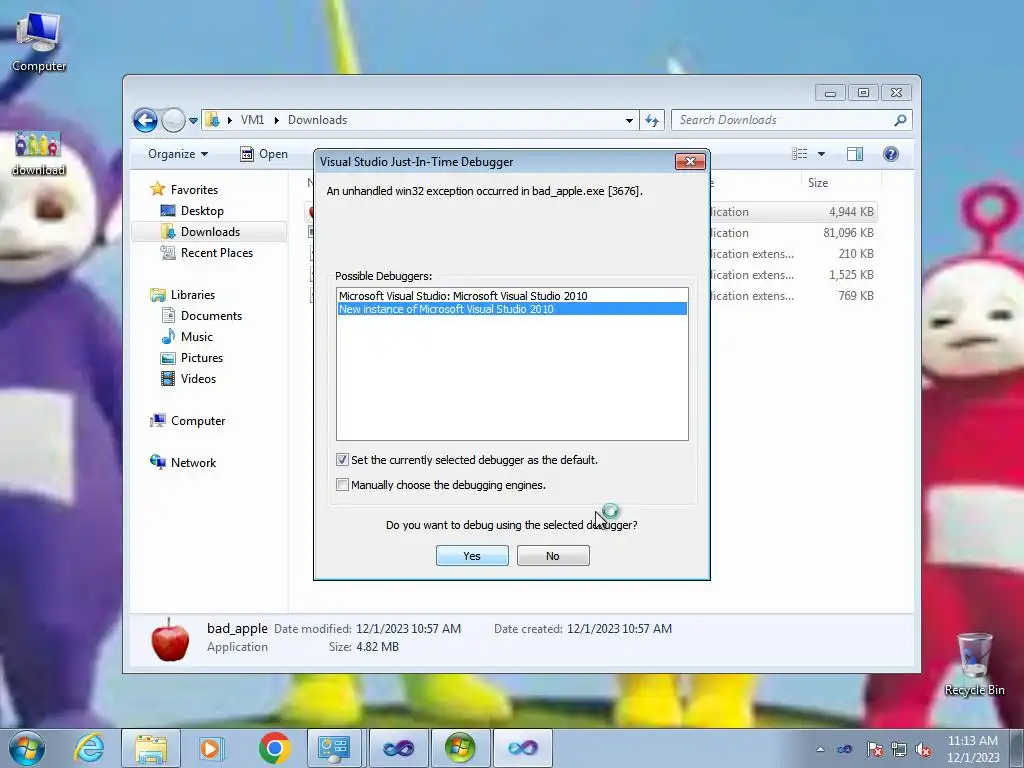
Task: Open the Windows Start menu
Action: [26, 748]
